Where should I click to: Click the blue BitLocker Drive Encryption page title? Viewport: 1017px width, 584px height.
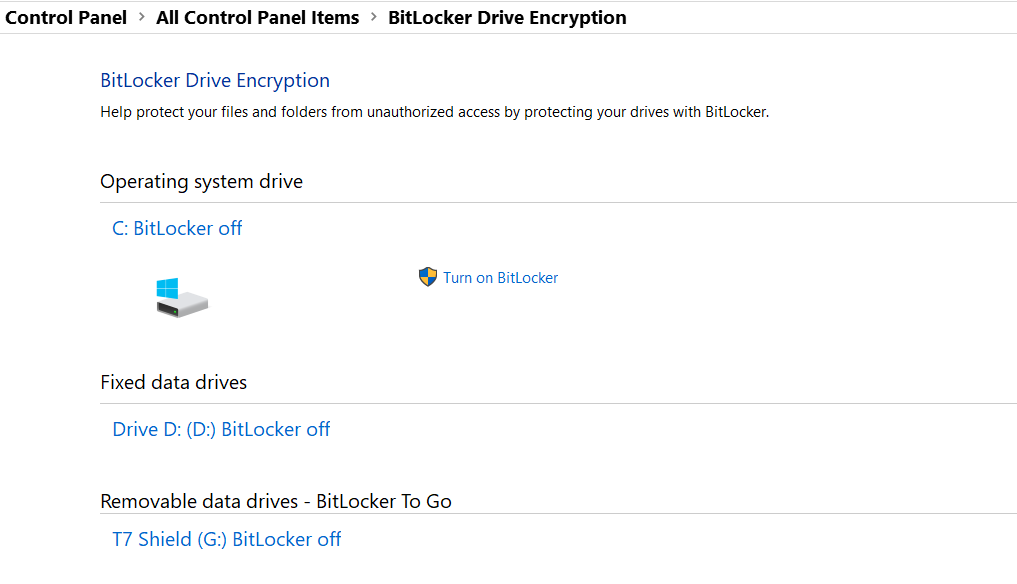pos(214,80)
